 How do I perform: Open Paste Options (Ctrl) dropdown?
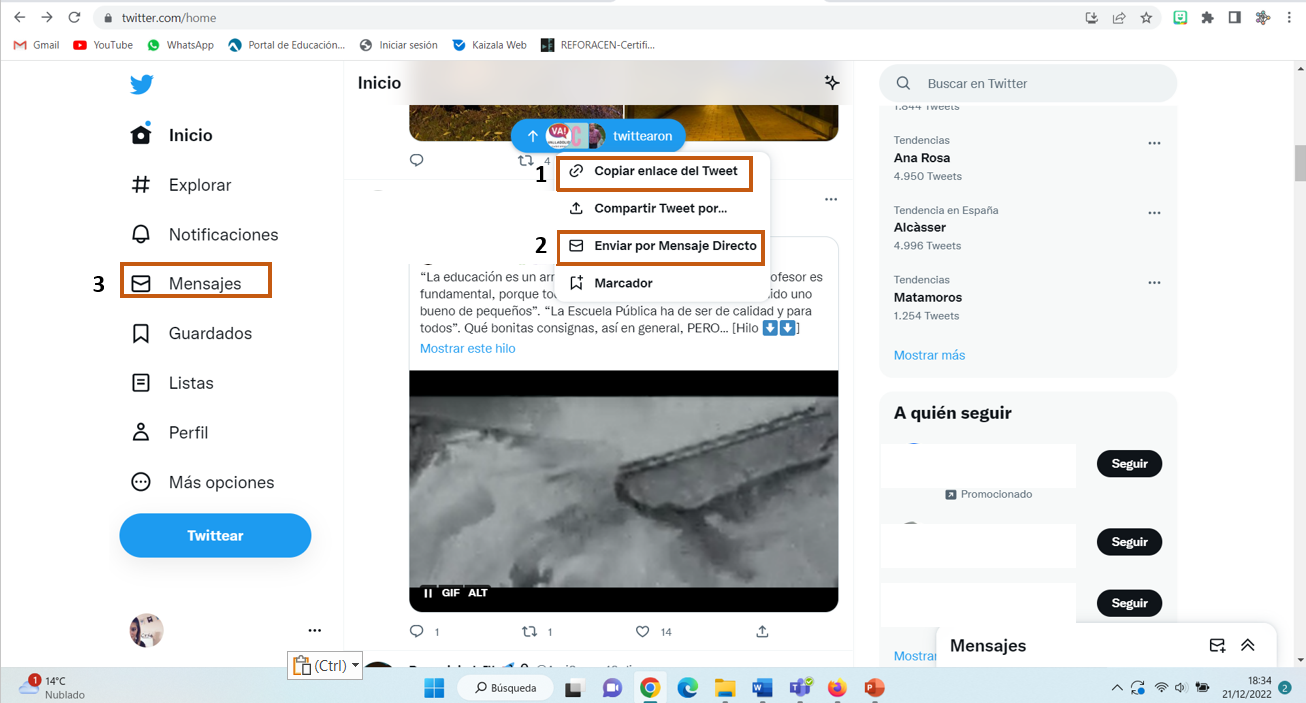click(x=325, y=665)
